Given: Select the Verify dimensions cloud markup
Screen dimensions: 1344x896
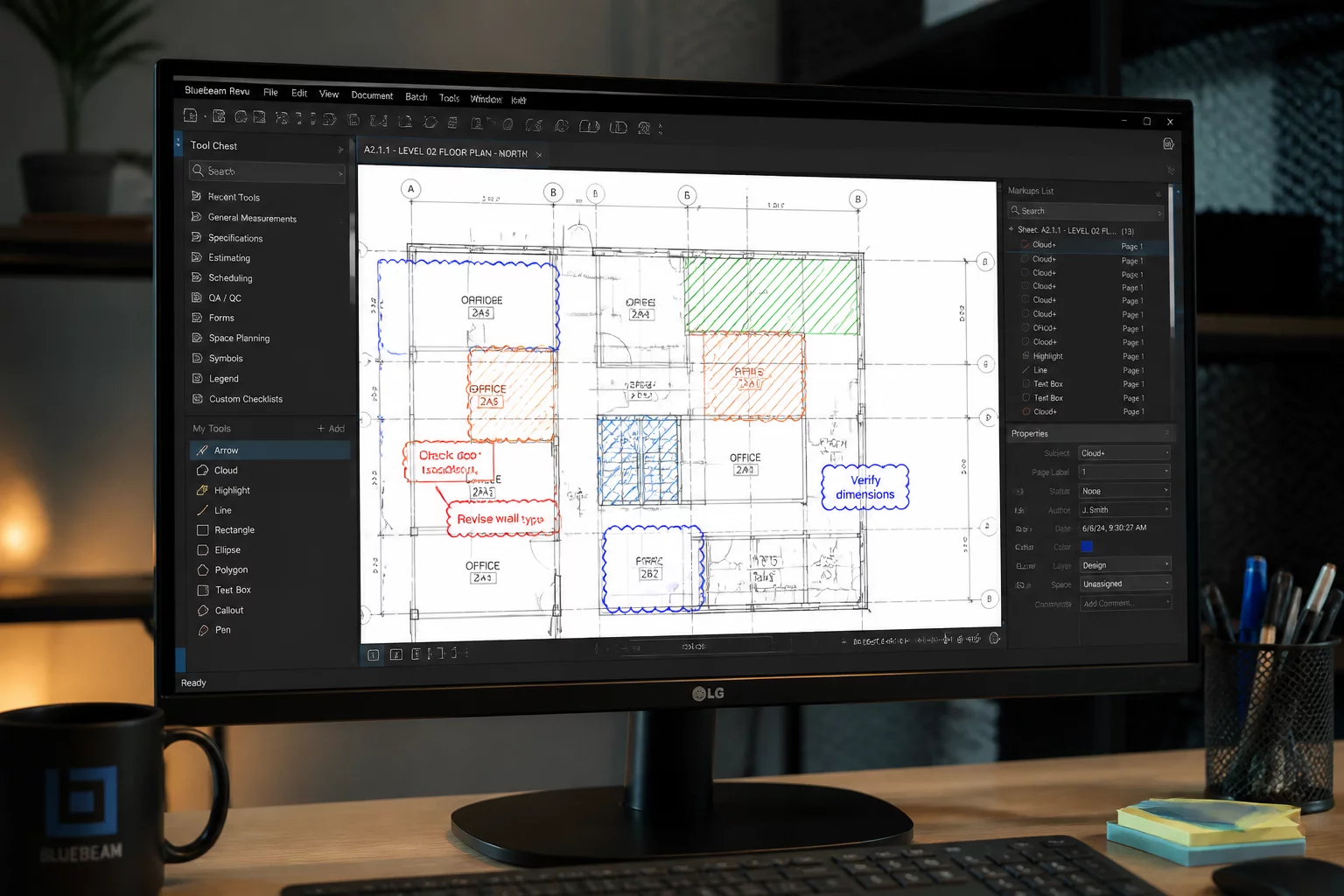Looking at the screenshot, I should pos(865,486).
